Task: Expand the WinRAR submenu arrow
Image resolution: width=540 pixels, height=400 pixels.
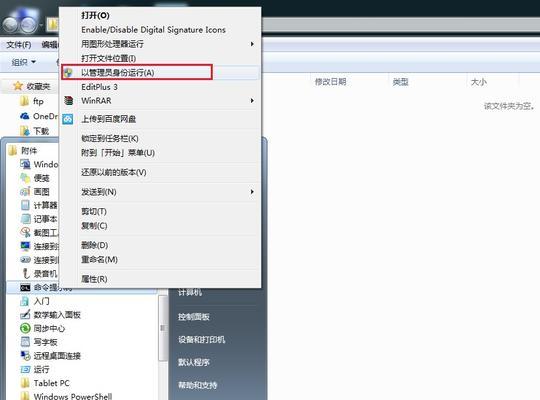Action: pos(252,101)
